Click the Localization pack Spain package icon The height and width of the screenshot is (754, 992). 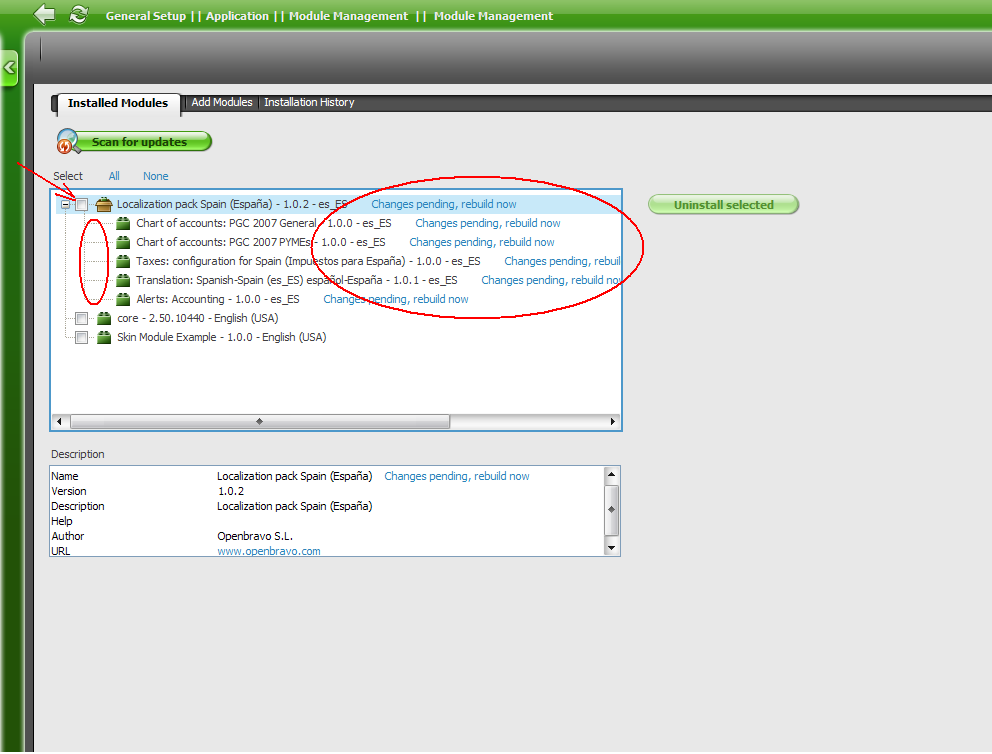coord(104,204)
